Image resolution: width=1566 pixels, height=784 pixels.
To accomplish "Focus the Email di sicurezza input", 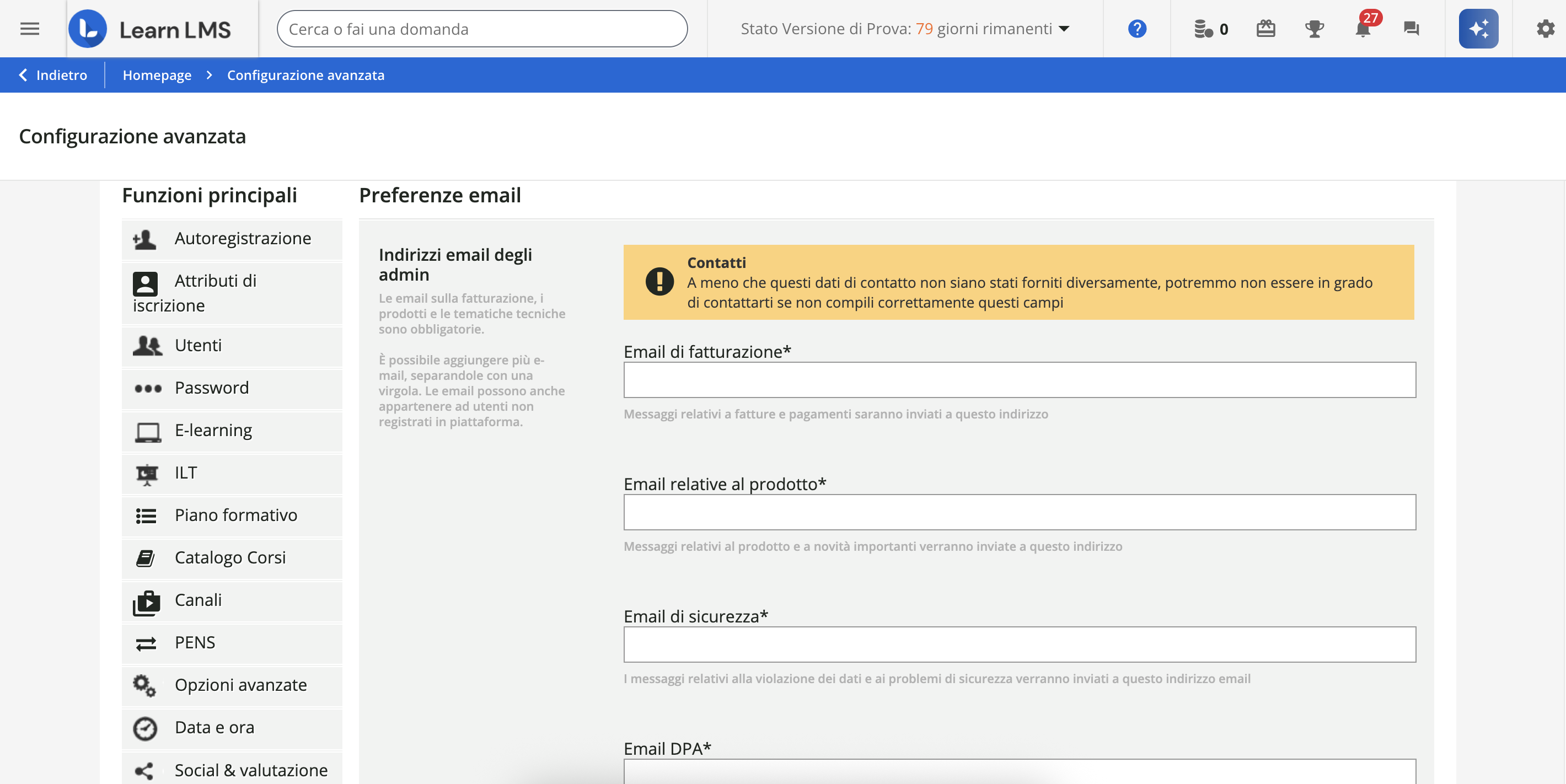I will click(x=1020, y=644).
